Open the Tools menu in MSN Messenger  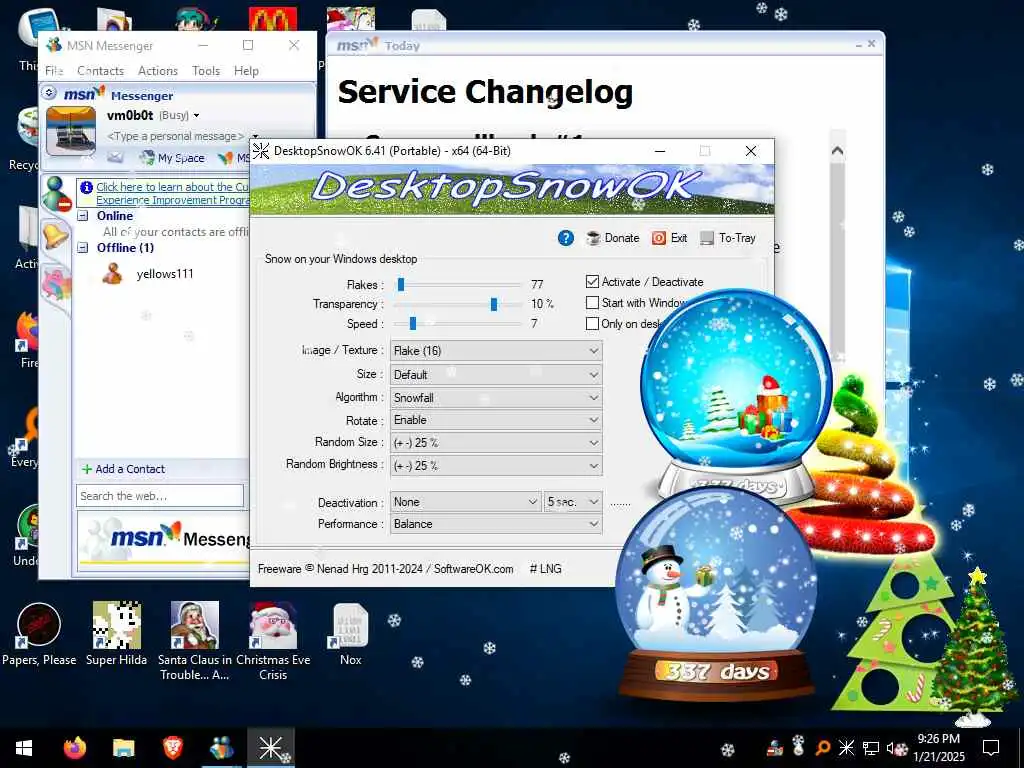(206, 71)
